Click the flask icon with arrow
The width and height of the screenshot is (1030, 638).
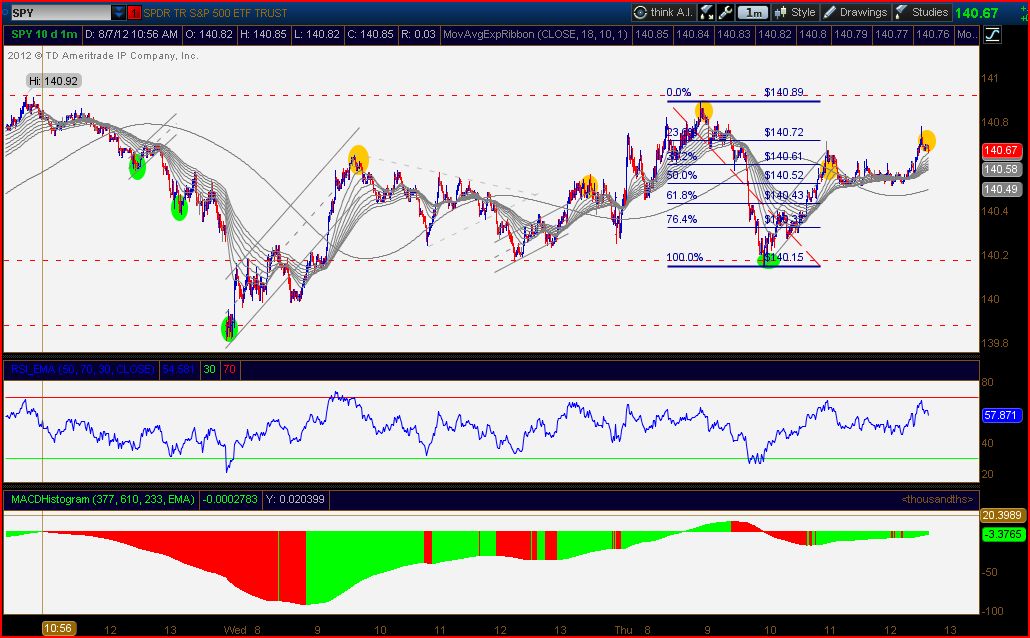tap(706, 12)
